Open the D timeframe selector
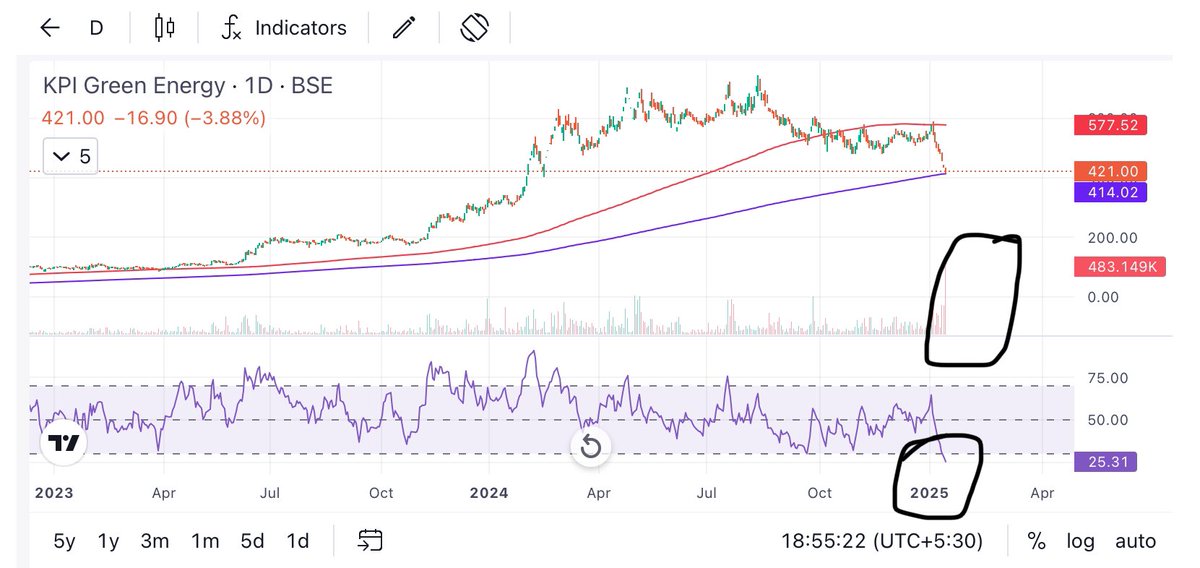 click(97, 28)
